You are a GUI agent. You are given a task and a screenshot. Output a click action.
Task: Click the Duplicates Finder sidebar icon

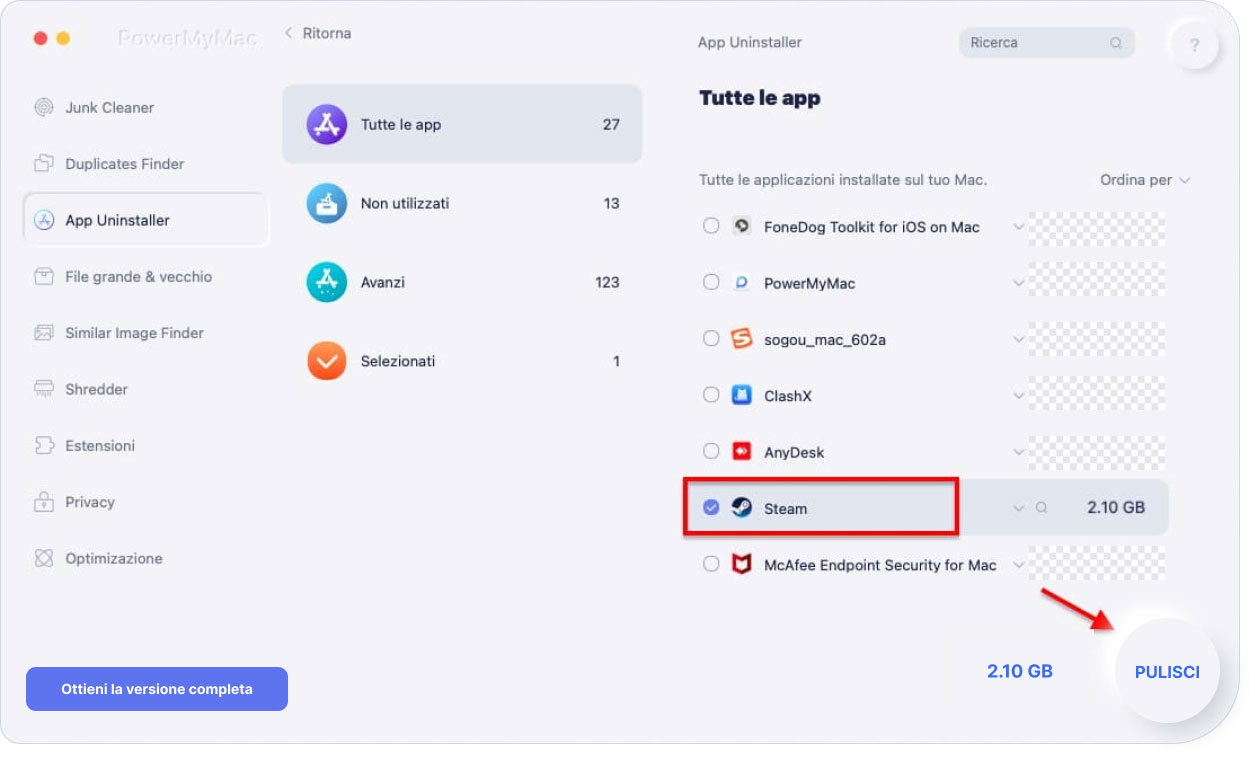pos(44,164)
